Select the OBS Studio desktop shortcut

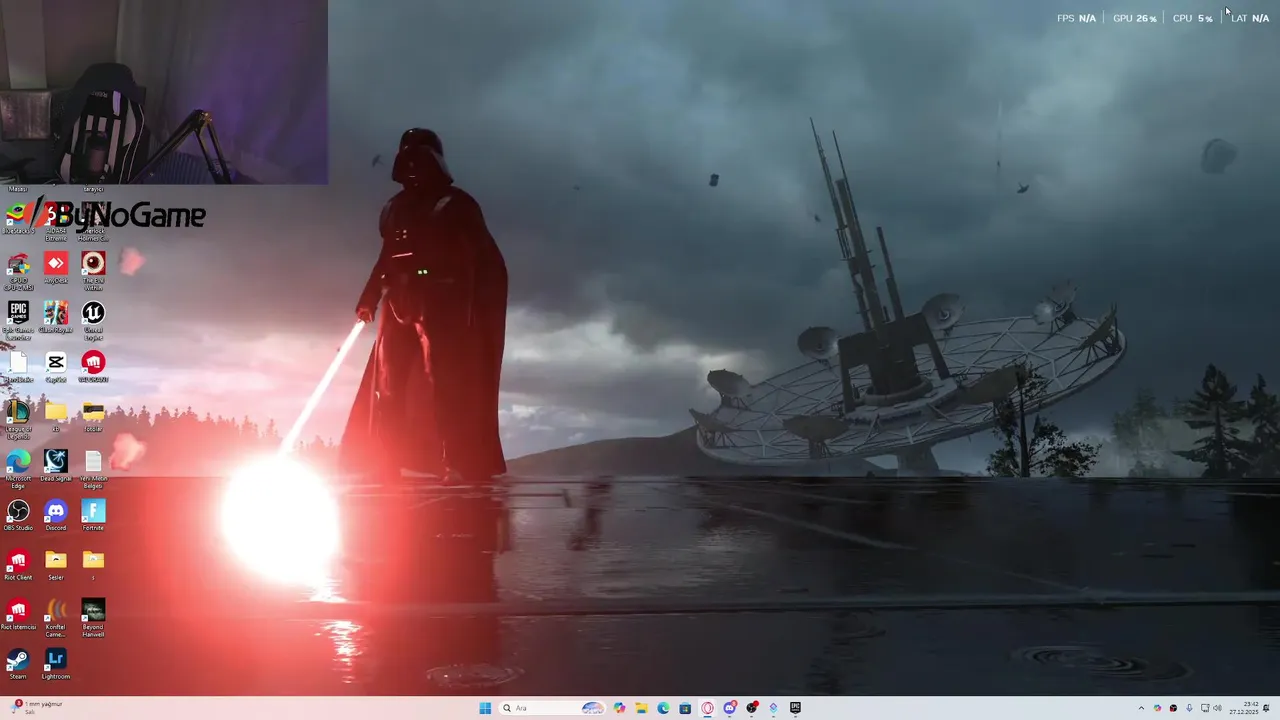pos(18,515)
